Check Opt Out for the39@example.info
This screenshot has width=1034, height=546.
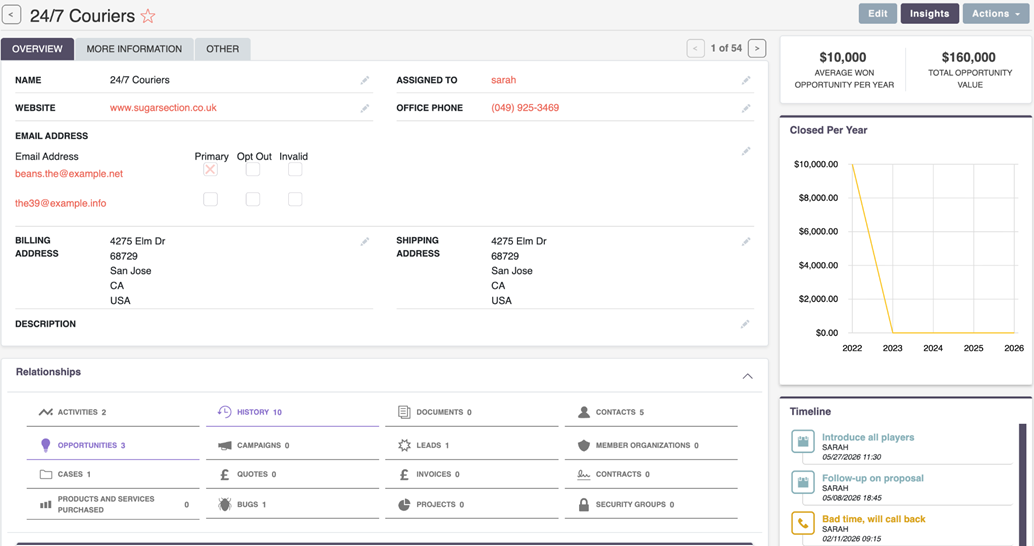click(253, 199)
